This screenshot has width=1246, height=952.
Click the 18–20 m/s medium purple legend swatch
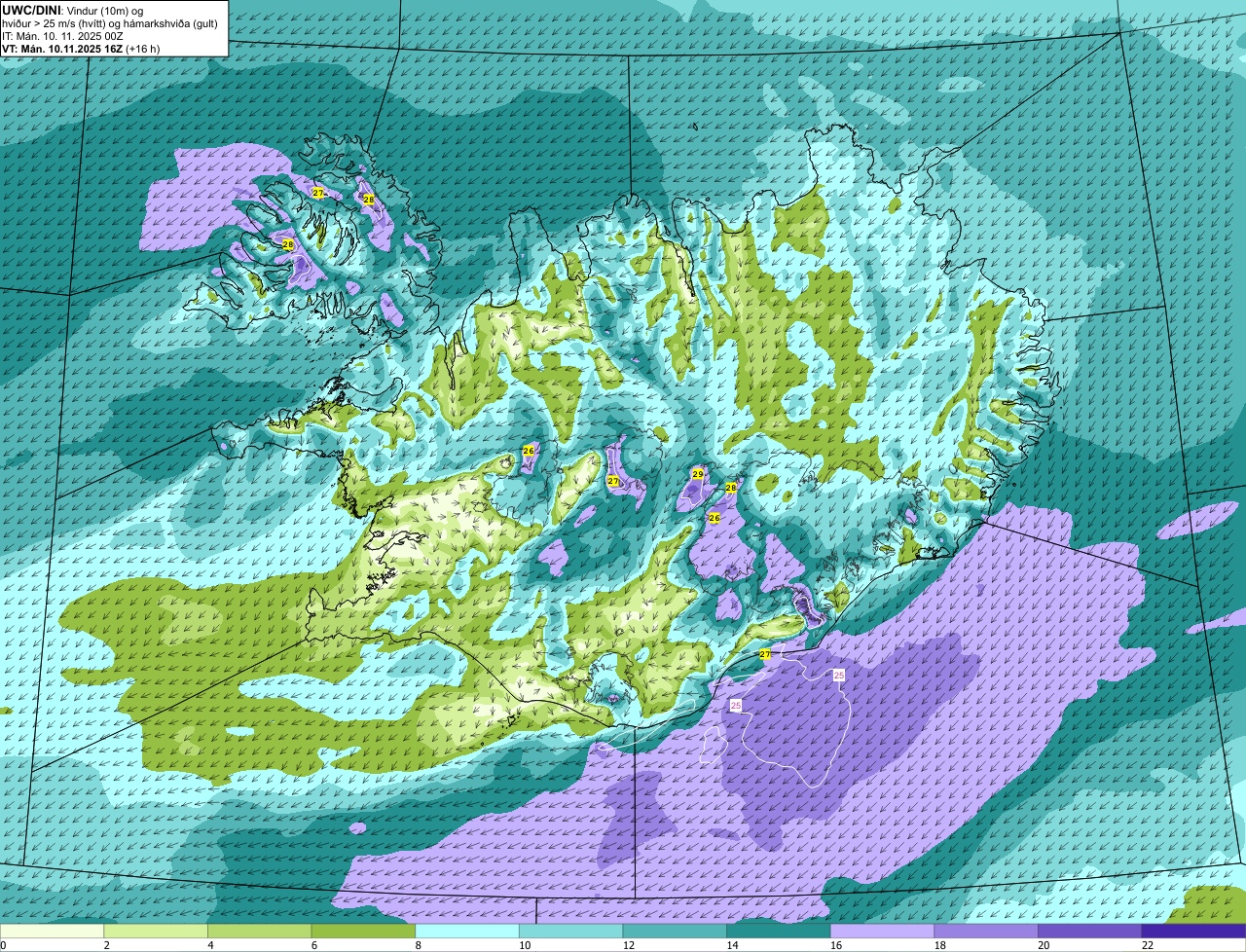click(x=986, y=932)
